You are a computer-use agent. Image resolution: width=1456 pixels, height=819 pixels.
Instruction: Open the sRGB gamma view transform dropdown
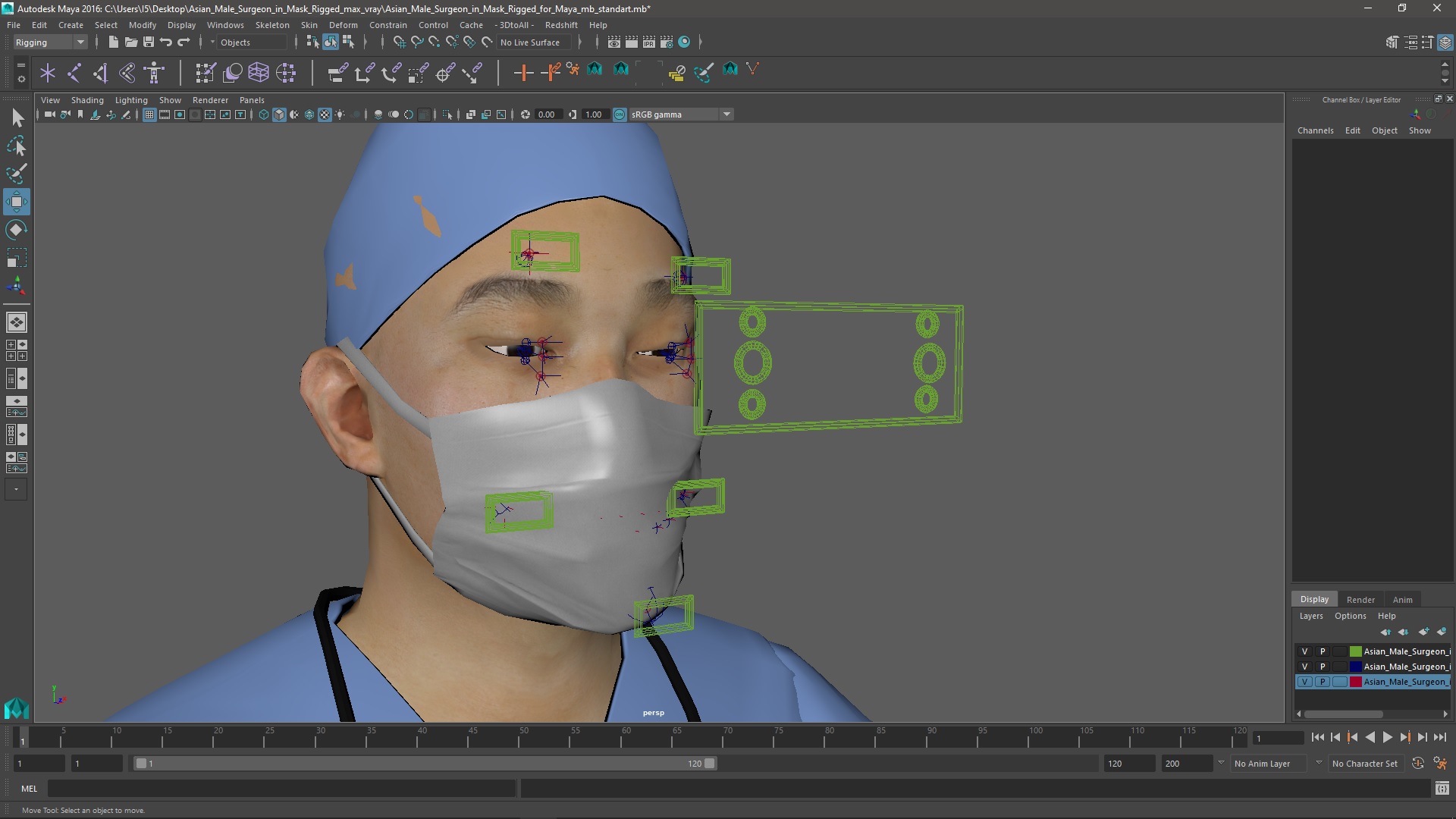[x=680, y=115]
